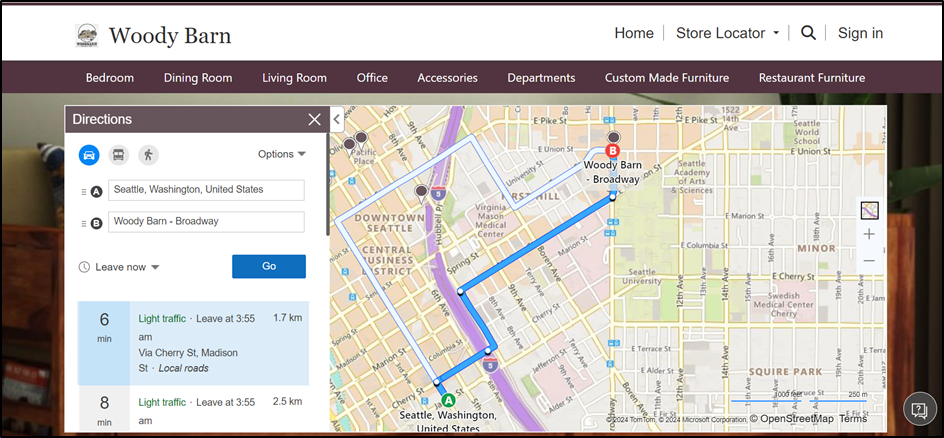Image resolution: width=944 pixels, height=438 pixels.
Task: Open the Store Locator dropdown
Action: (x=727, y=33)
